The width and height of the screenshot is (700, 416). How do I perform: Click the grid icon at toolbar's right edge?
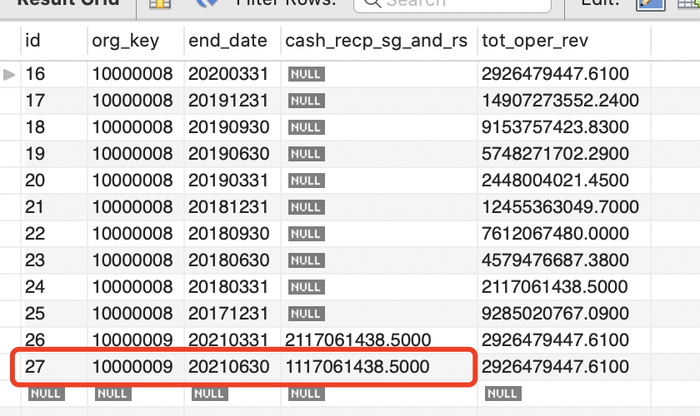687,4
